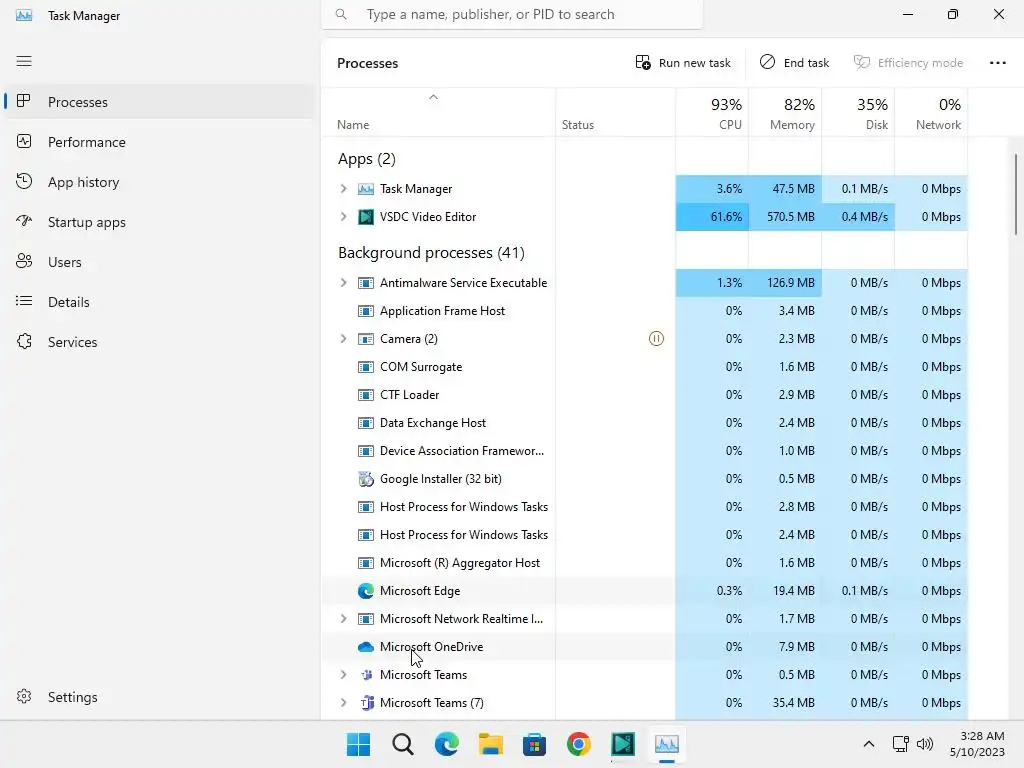Switch to VSDC Video Editor in the taskbar

point(623,744)
